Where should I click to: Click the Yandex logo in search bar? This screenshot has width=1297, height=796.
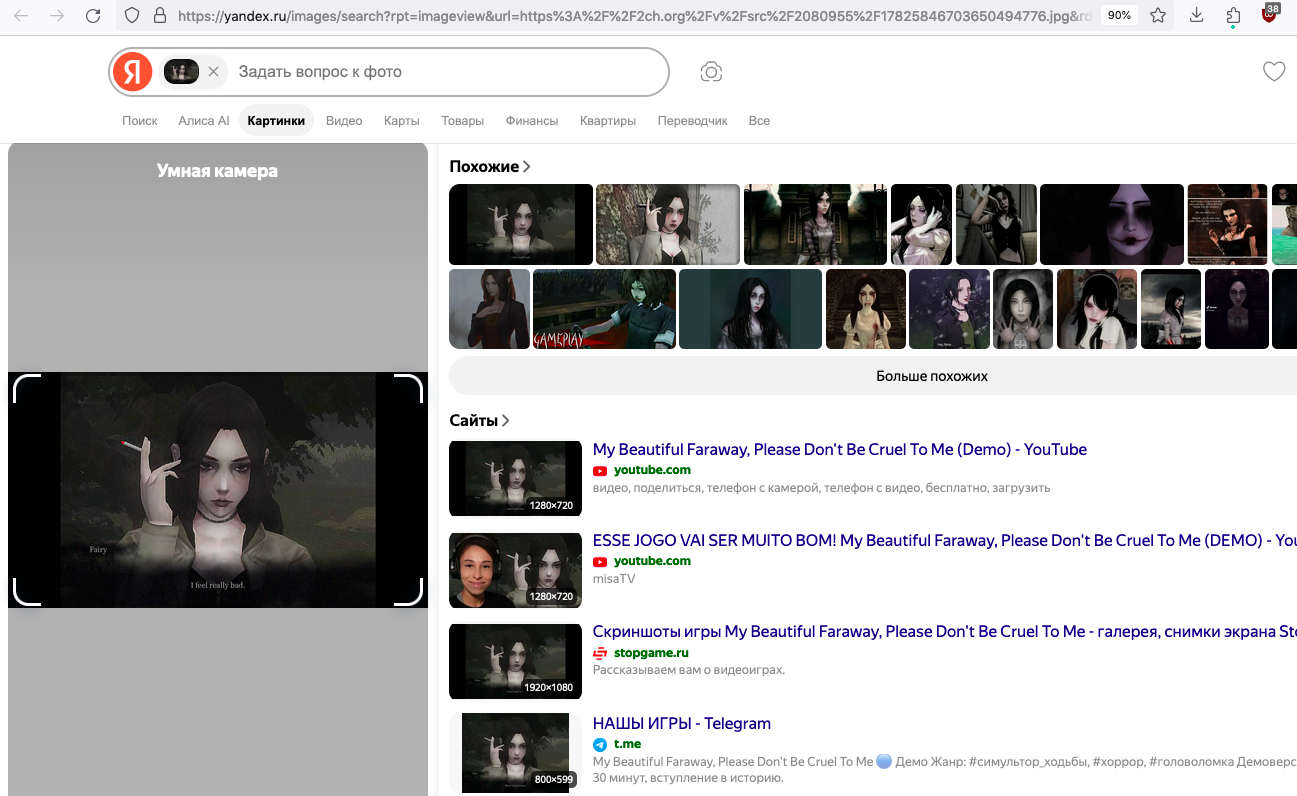(x=132, y=72)
